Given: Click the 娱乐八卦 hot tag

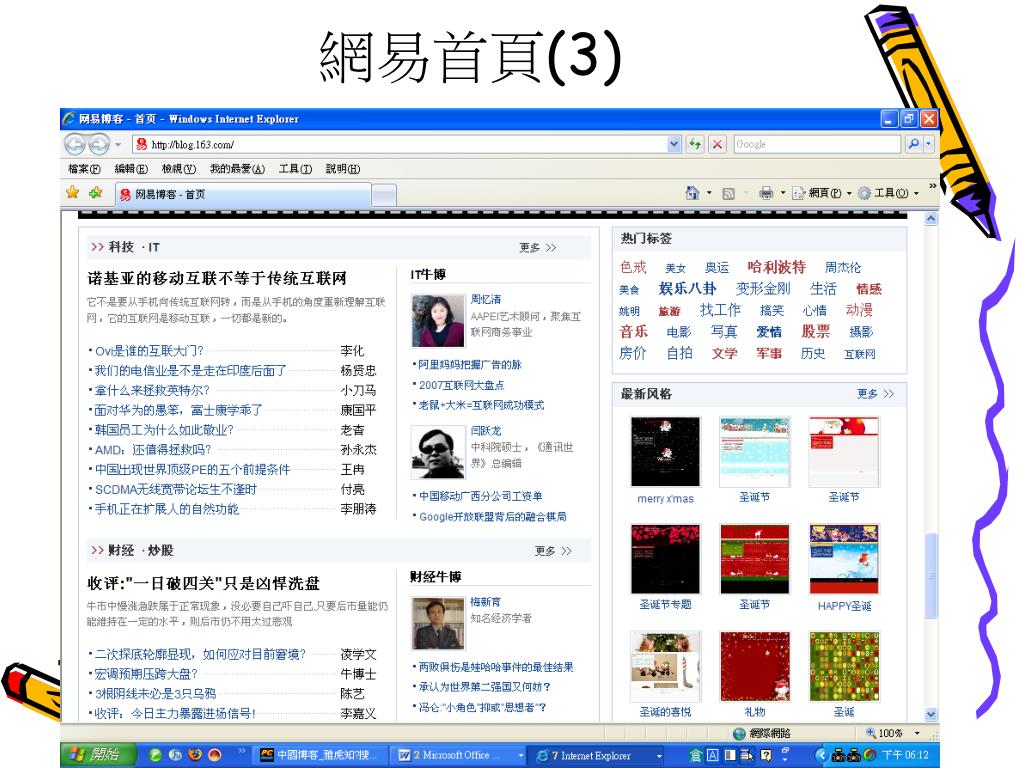Looking at the screenshot, I should [687, 288].
